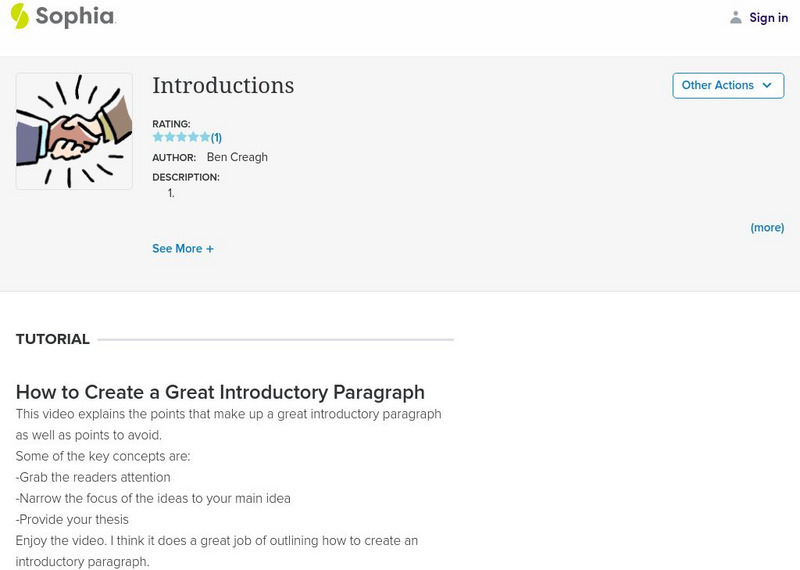This screenshot has height=570, width=800.
Task: Click the second rating star
Action: tap(169, 137)
